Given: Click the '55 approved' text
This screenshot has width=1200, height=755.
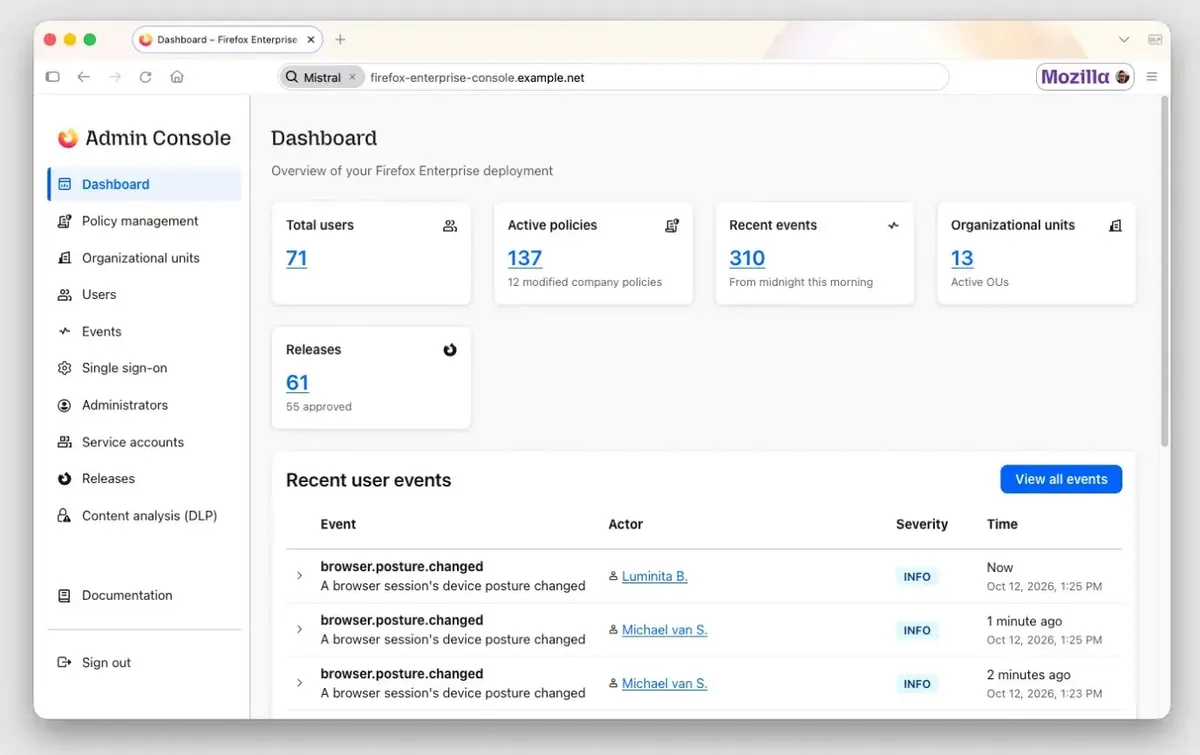Looking at the screenshot, I should (x=319, y=407).
